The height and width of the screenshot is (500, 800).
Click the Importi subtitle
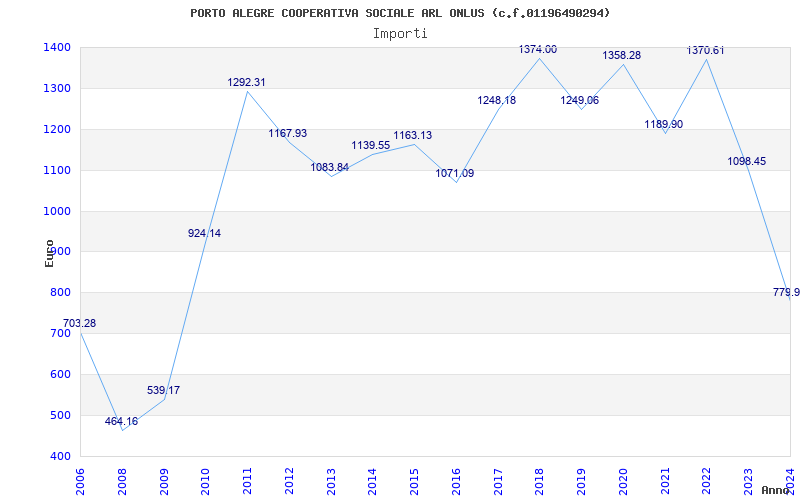coord(400,34)
